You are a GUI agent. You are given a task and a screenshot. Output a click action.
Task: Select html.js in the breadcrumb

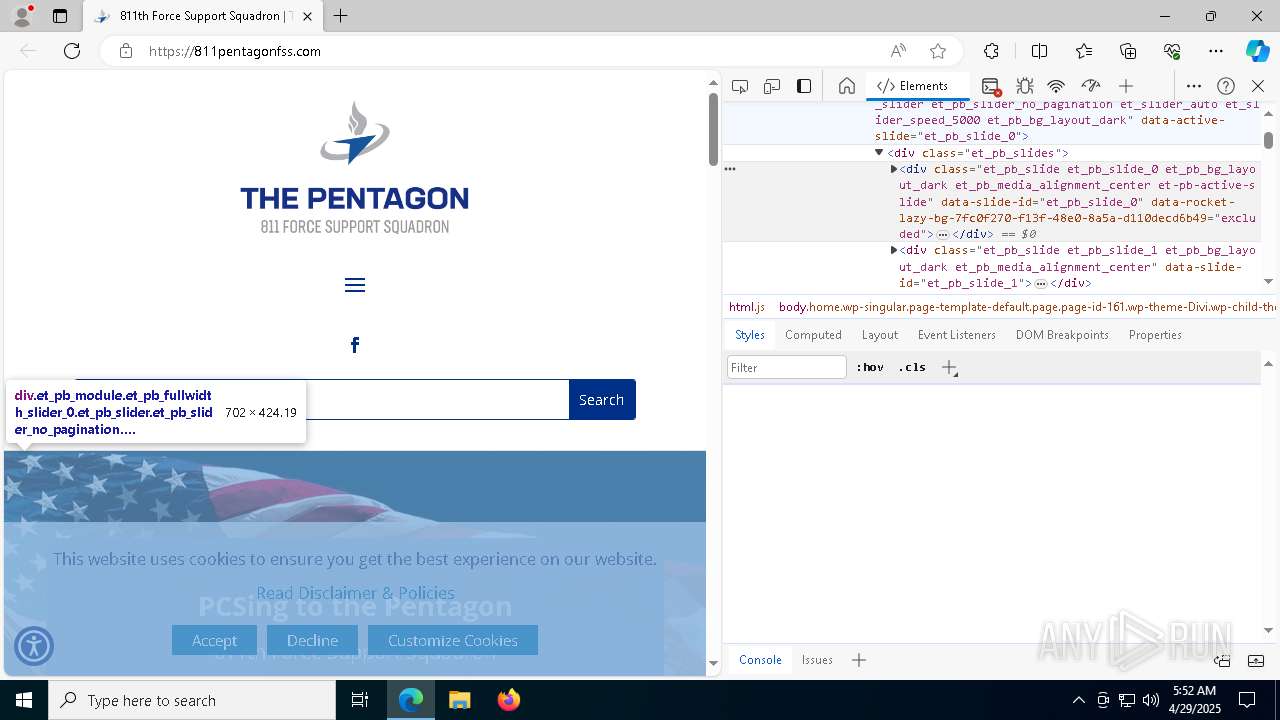click(x=747, y=307)
